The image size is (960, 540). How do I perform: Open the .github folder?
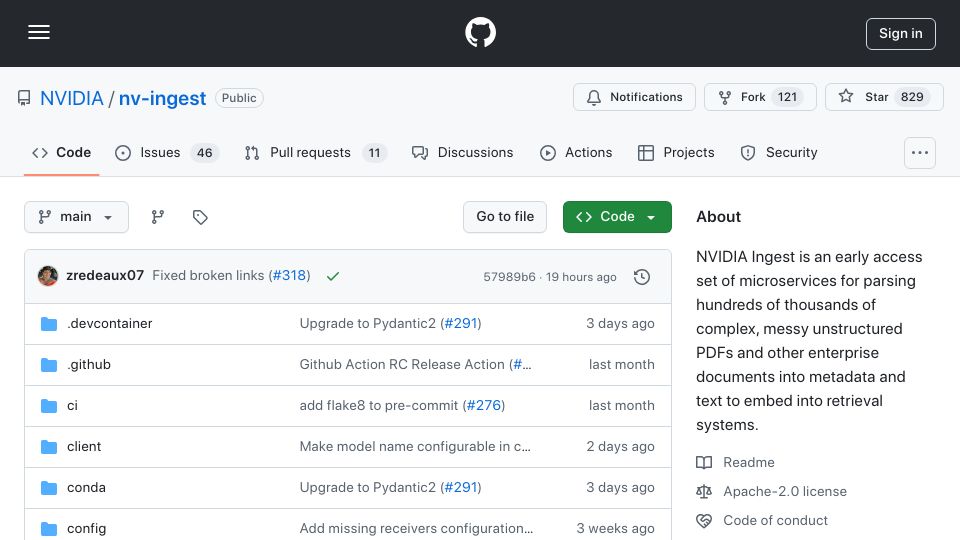pyautogui.click(x=89, y=364)
